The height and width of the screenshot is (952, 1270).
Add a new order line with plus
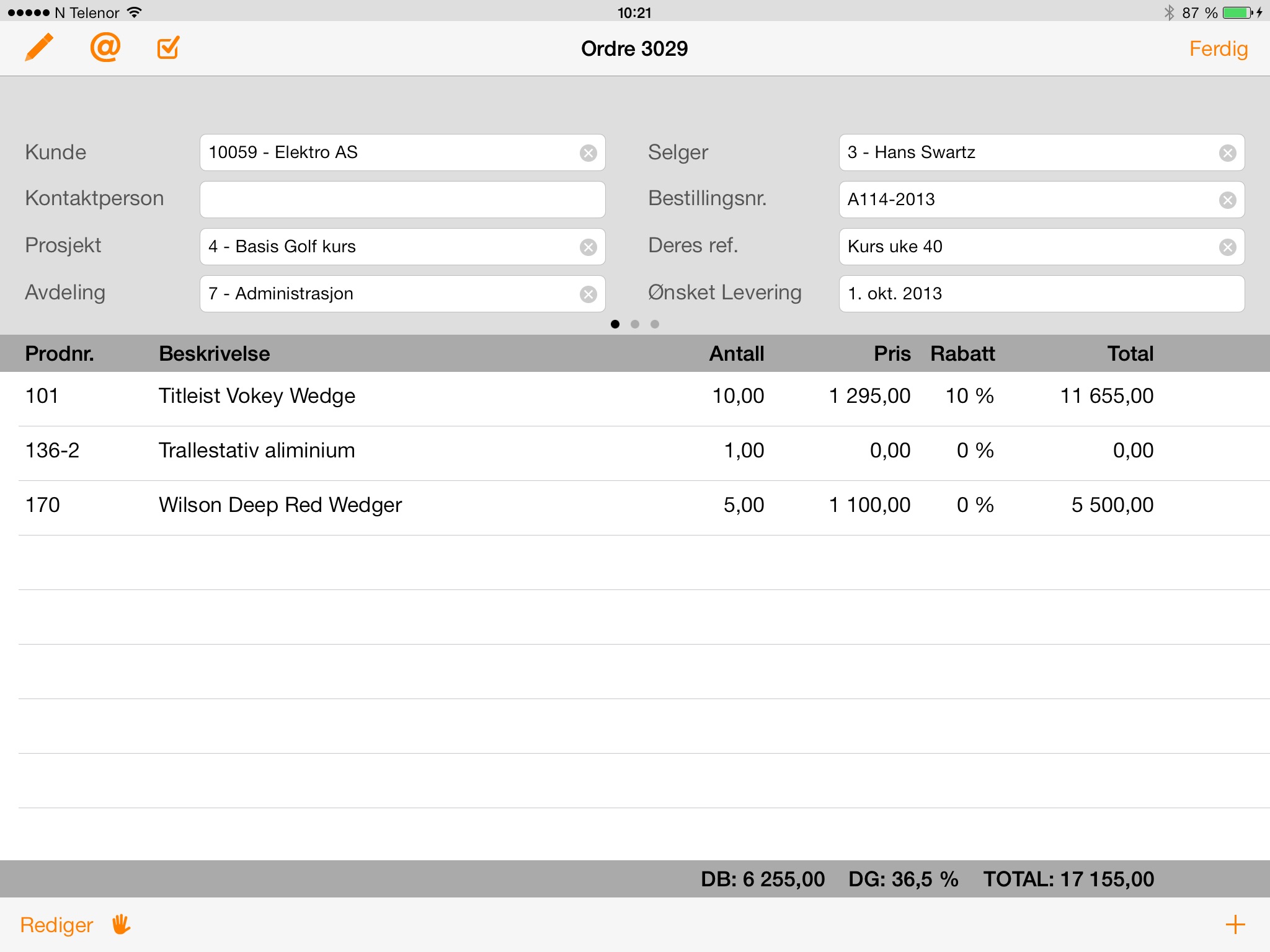1235,925
